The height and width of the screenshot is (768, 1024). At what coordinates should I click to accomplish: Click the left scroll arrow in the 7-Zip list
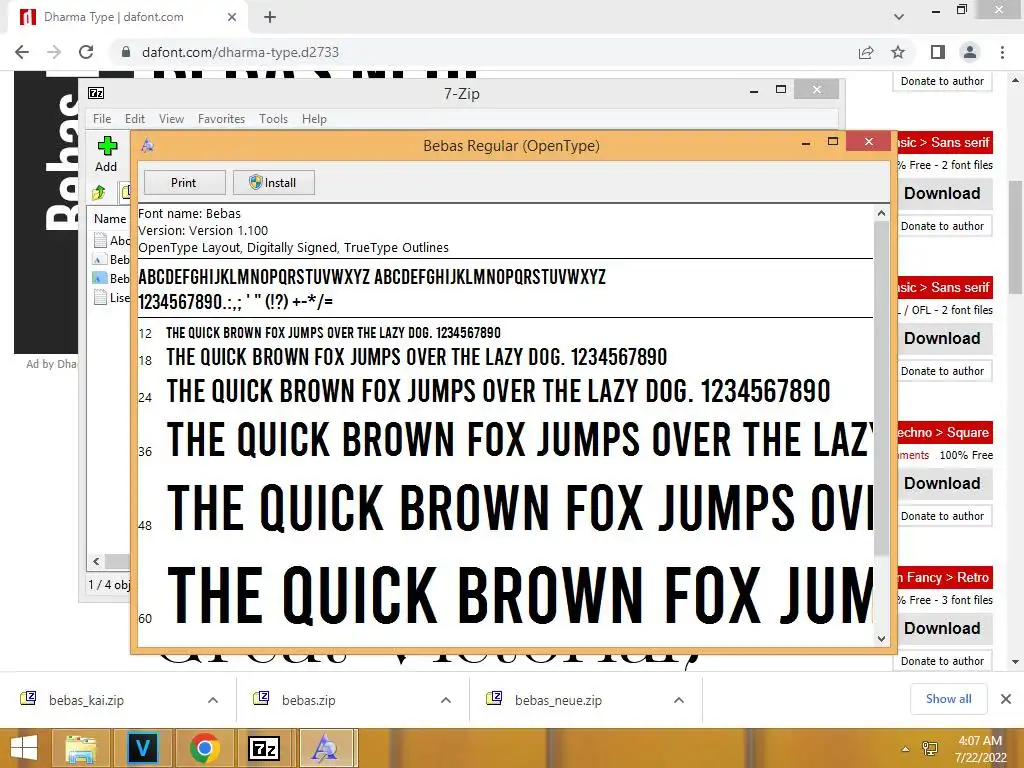tap(96, 561)
